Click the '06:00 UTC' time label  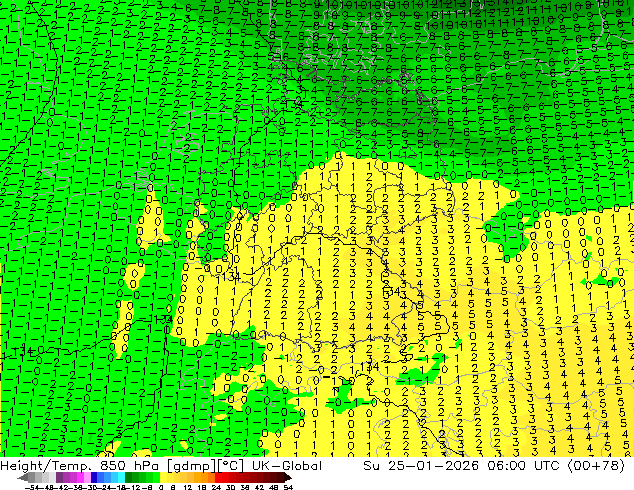click(524, 466)
